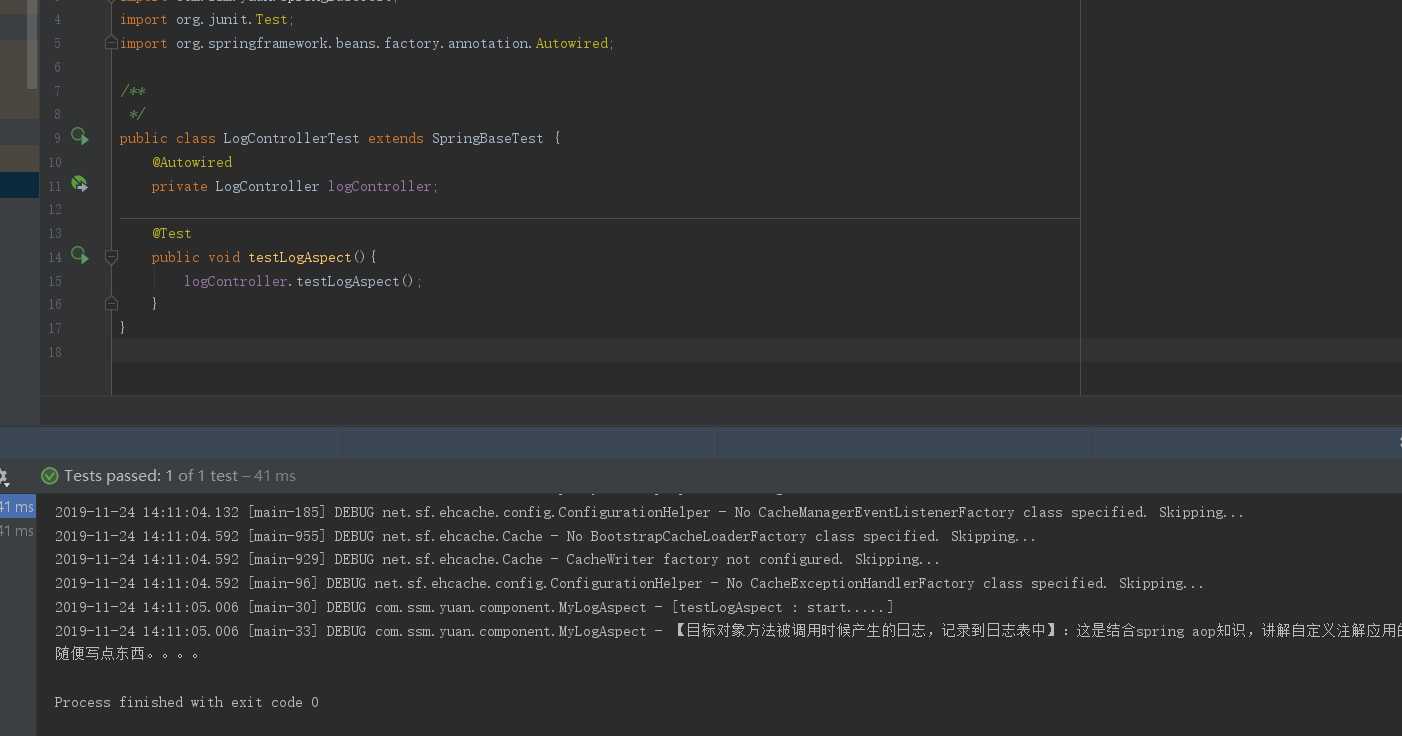Click thread name '[main-929]' in console

(287, 560)
